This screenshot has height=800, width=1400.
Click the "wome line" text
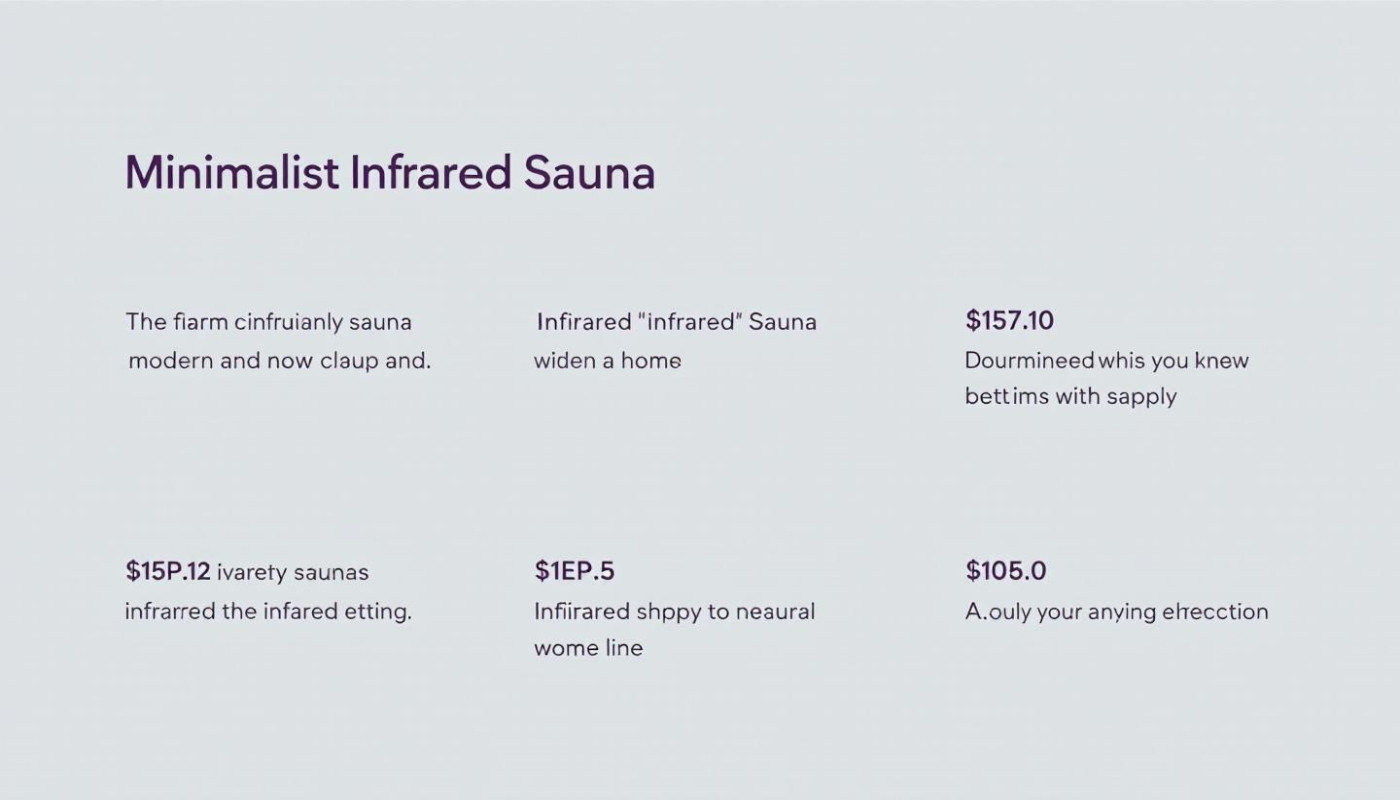[x=588, y=647]
